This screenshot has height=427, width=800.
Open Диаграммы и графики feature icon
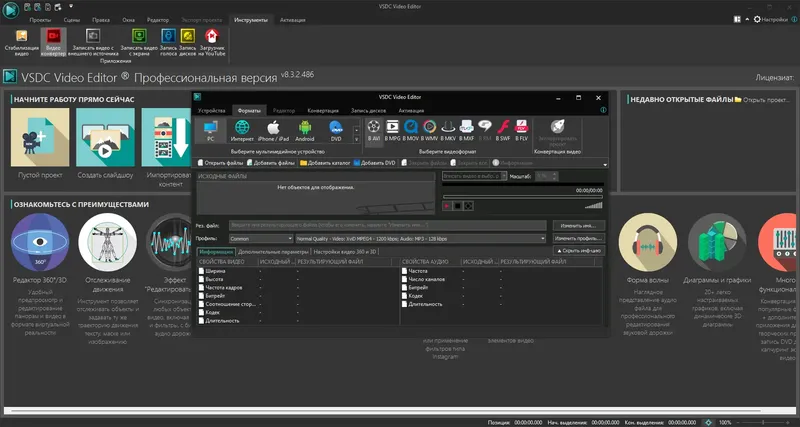tap(717, 242)
